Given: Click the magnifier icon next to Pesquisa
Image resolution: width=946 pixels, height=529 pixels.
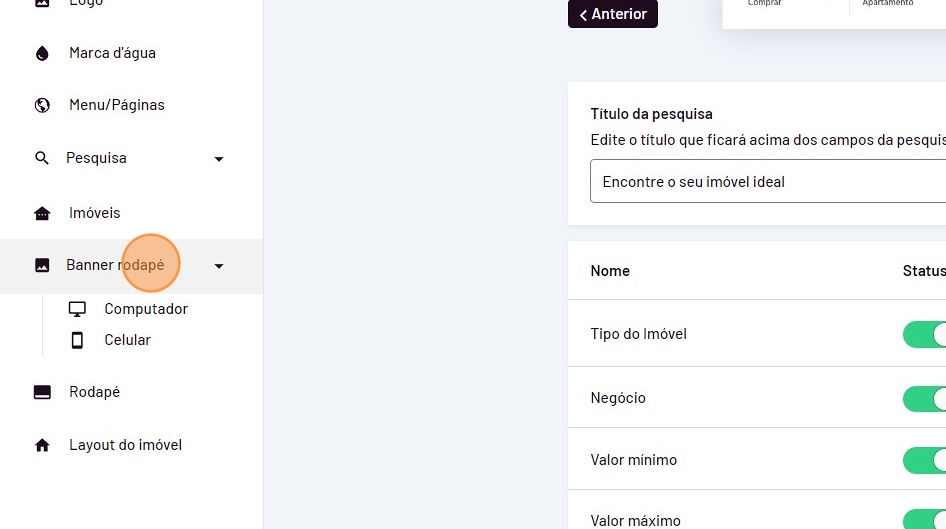Looking at the screenshot, I should [x=42, y=158].
